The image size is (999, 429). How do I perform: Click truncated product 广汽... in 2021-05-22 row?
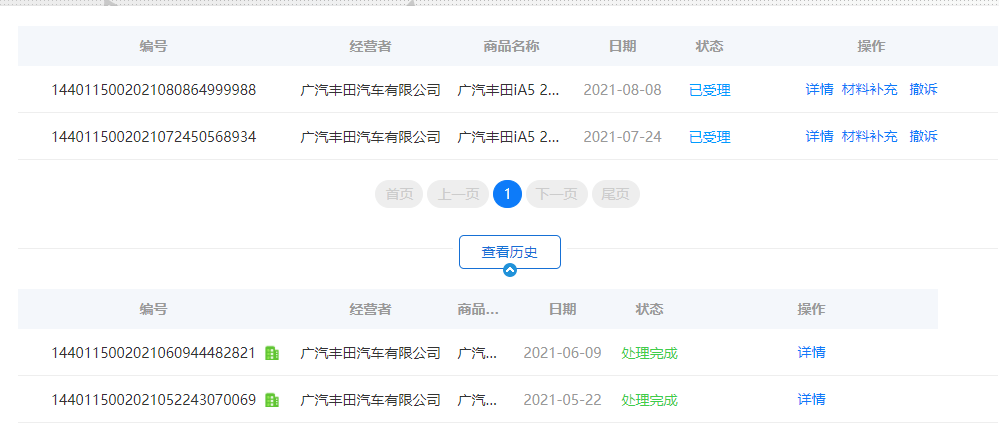tap(478, 400)
